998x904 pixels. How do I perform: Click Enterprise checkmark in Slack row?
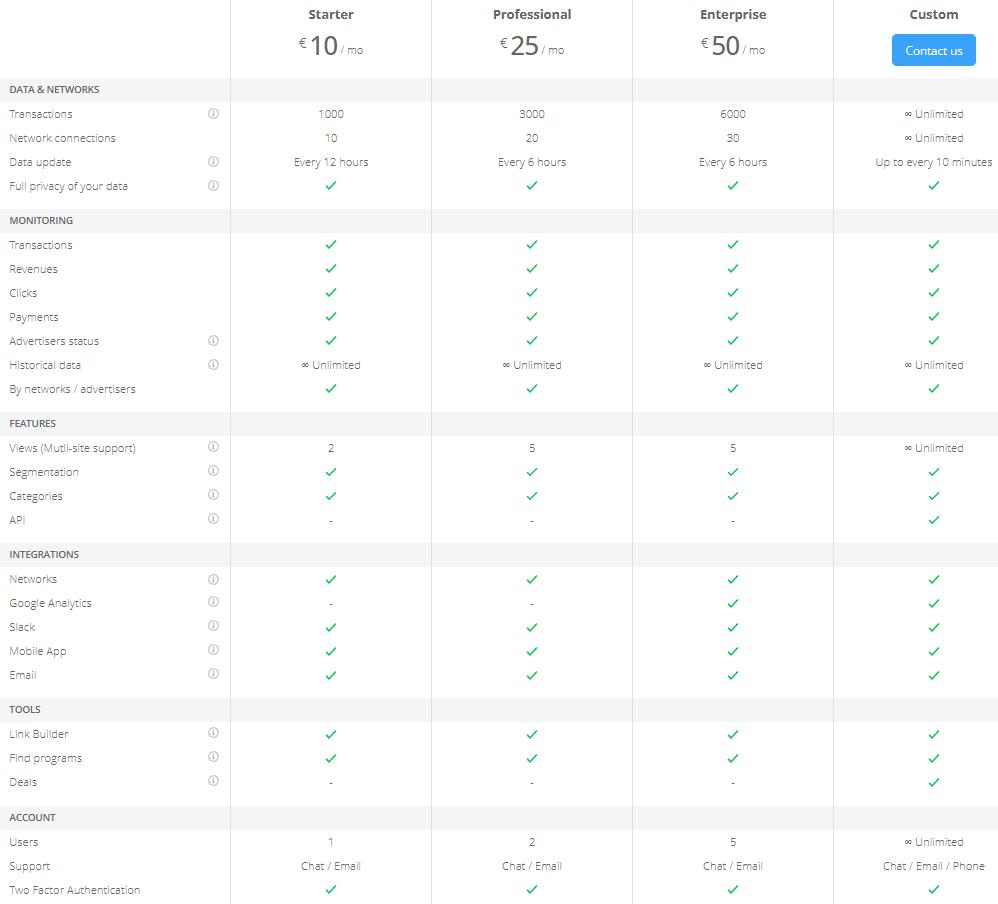[x=733, y=628]
